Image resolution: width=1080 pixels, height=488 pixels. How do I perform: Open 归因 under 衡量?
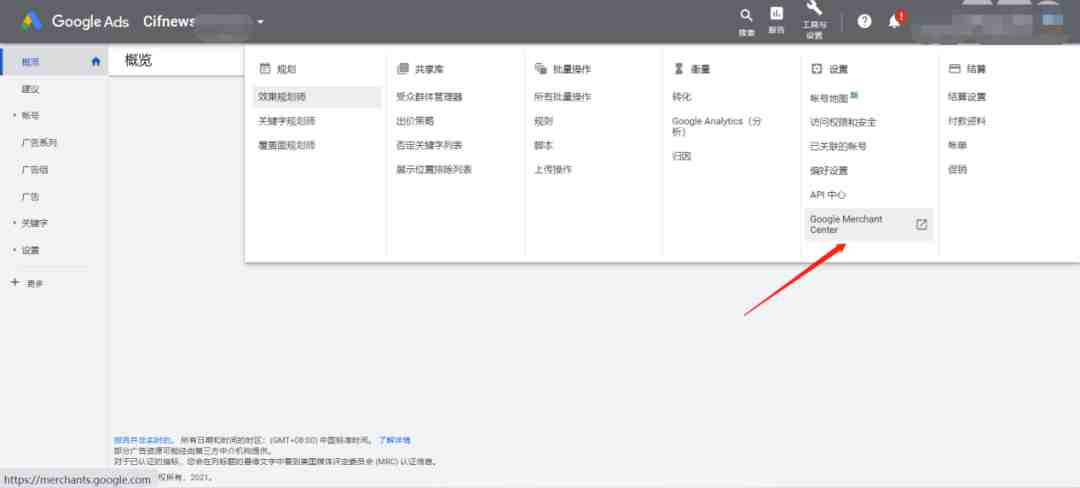coord(681,156)
